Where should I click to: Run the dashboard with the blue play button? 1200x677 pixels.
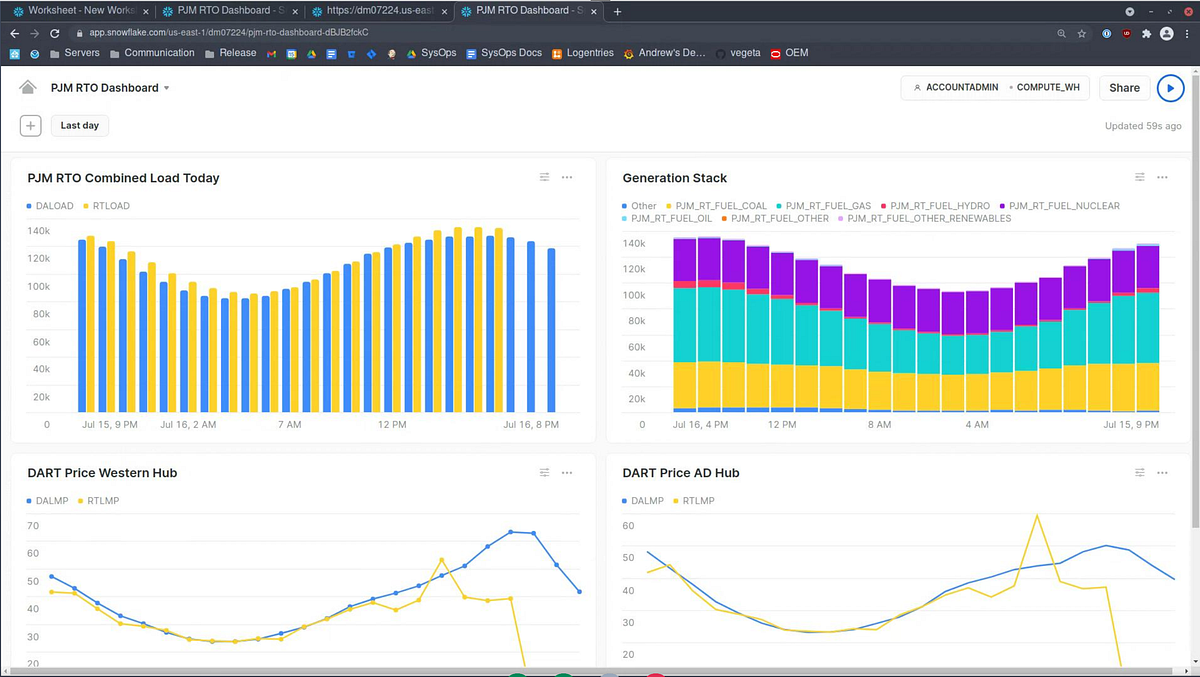tap(1170, 88)
